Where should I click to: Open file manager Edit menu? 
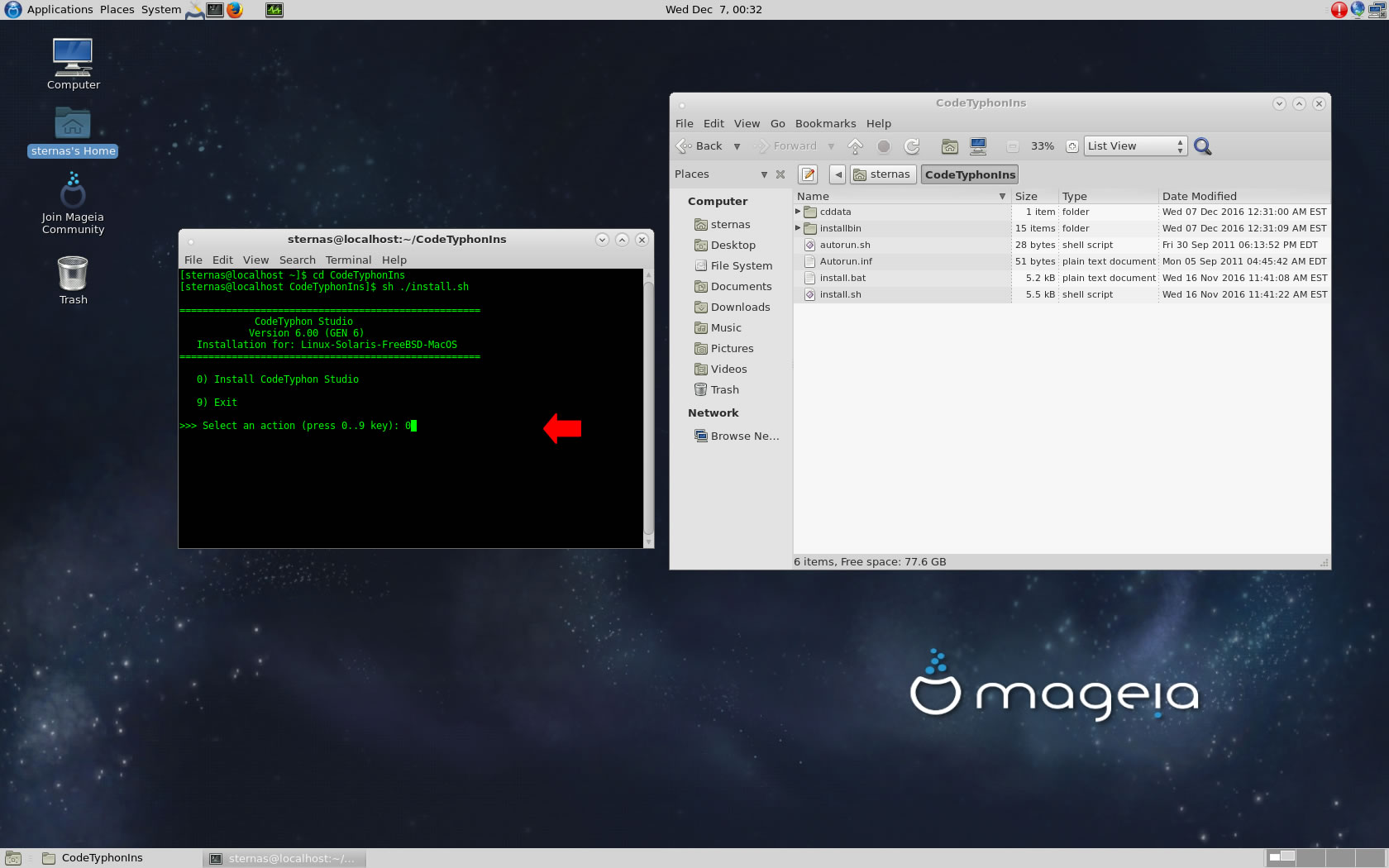click(714, 124)
